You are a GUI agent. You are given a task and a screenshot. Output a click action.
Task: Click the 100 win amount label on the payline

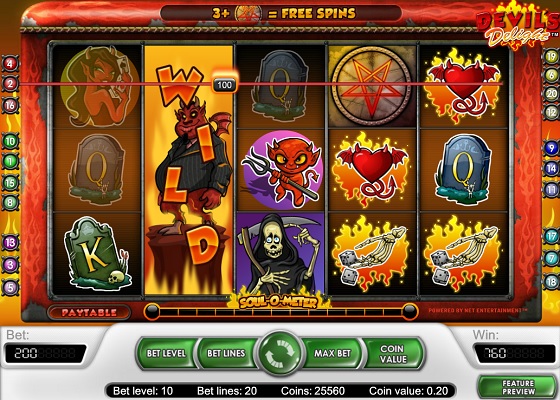(x=224, y=85)
